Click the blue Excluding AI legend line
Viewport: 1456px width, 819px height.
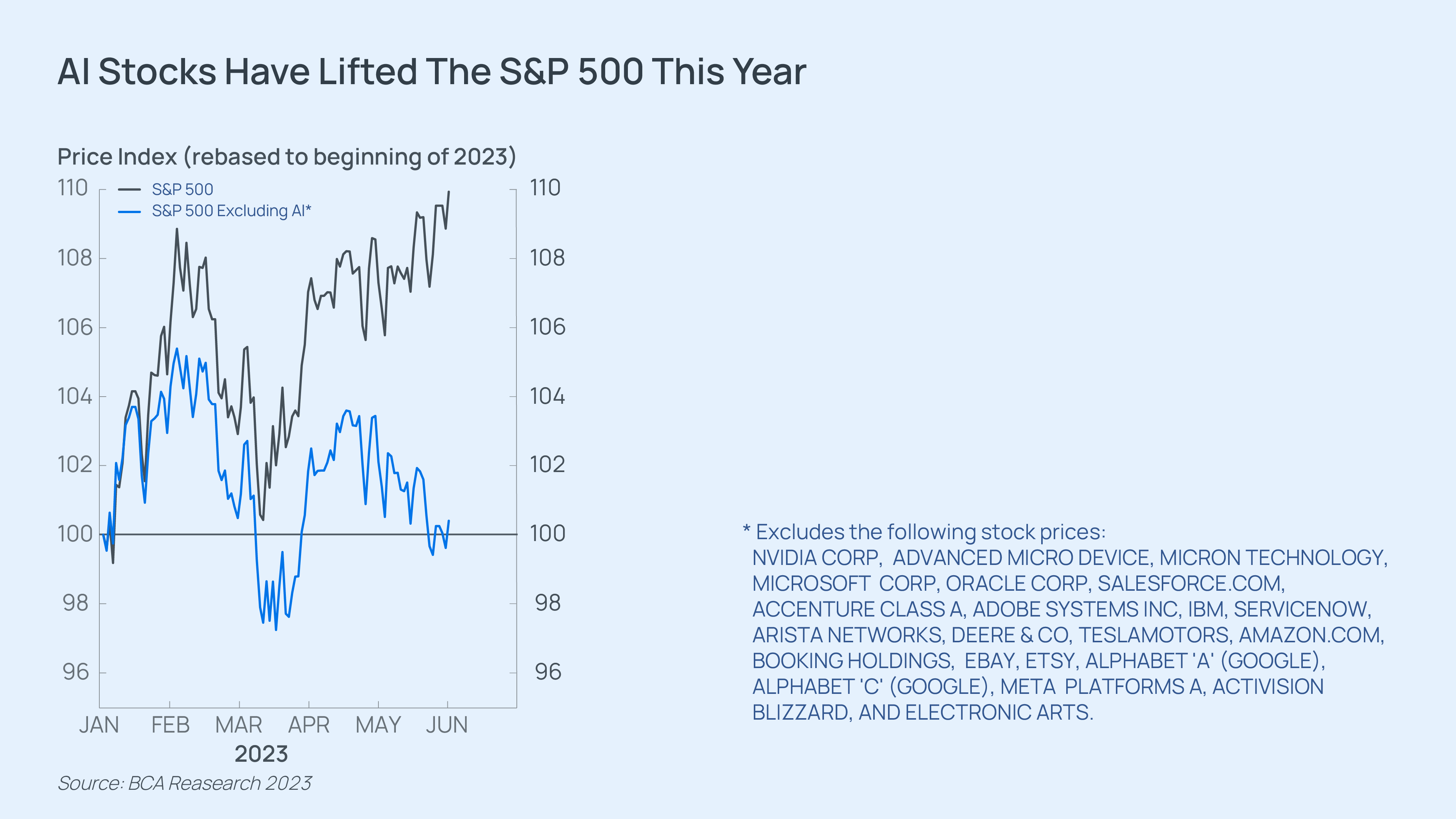point(129,212)
